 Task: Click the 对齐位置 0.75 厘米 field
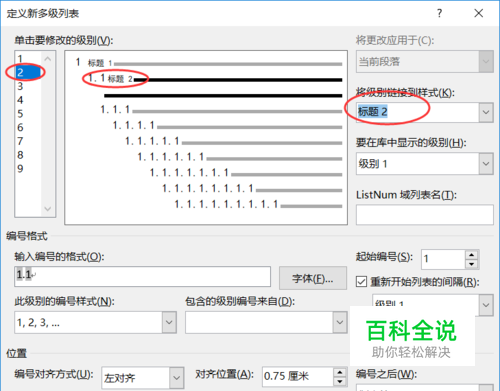(x=297, y=377)
